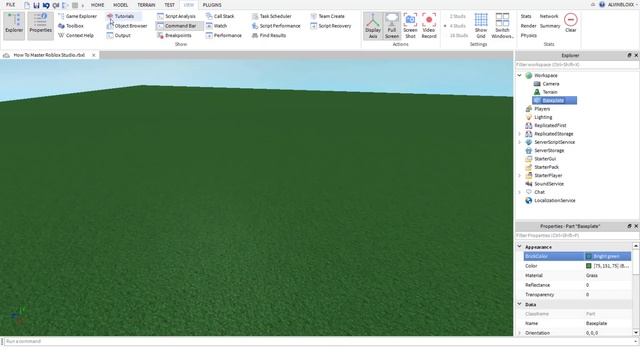Open the Watch window
This screenshot has width=640, height=360.
click(x=216, y=26)
